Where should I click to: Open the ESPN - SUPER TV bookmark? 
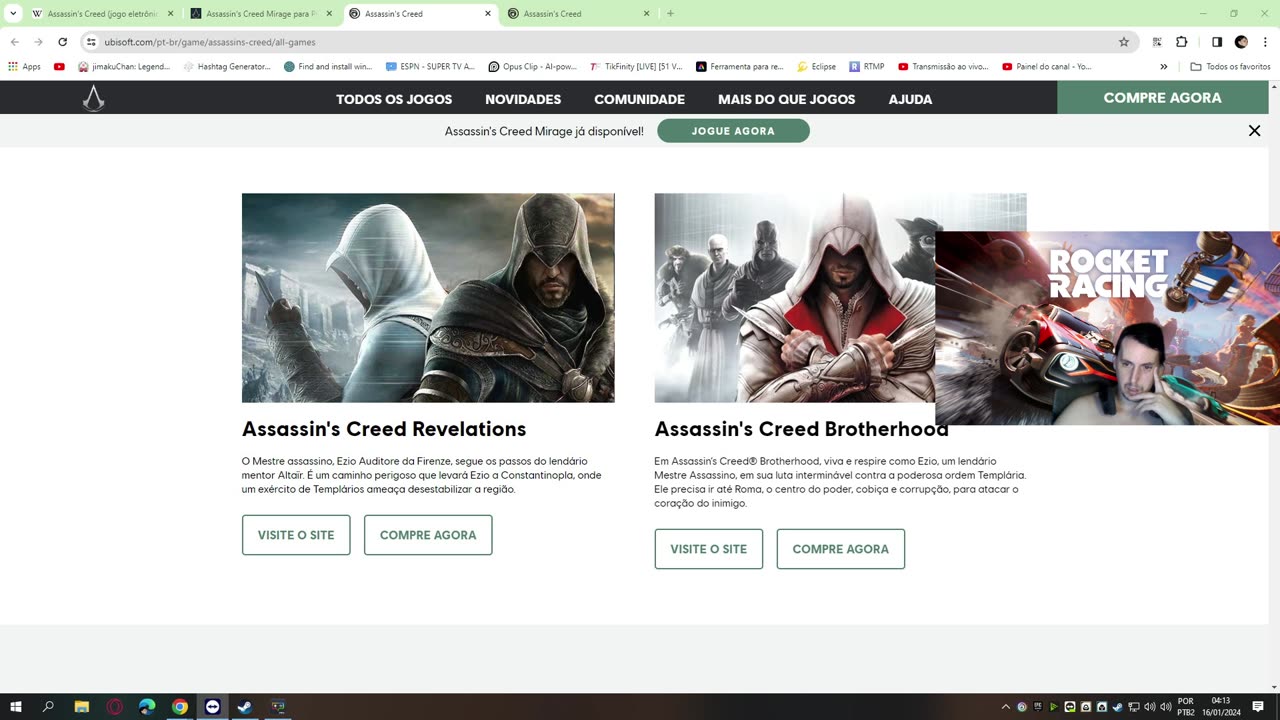430,67
